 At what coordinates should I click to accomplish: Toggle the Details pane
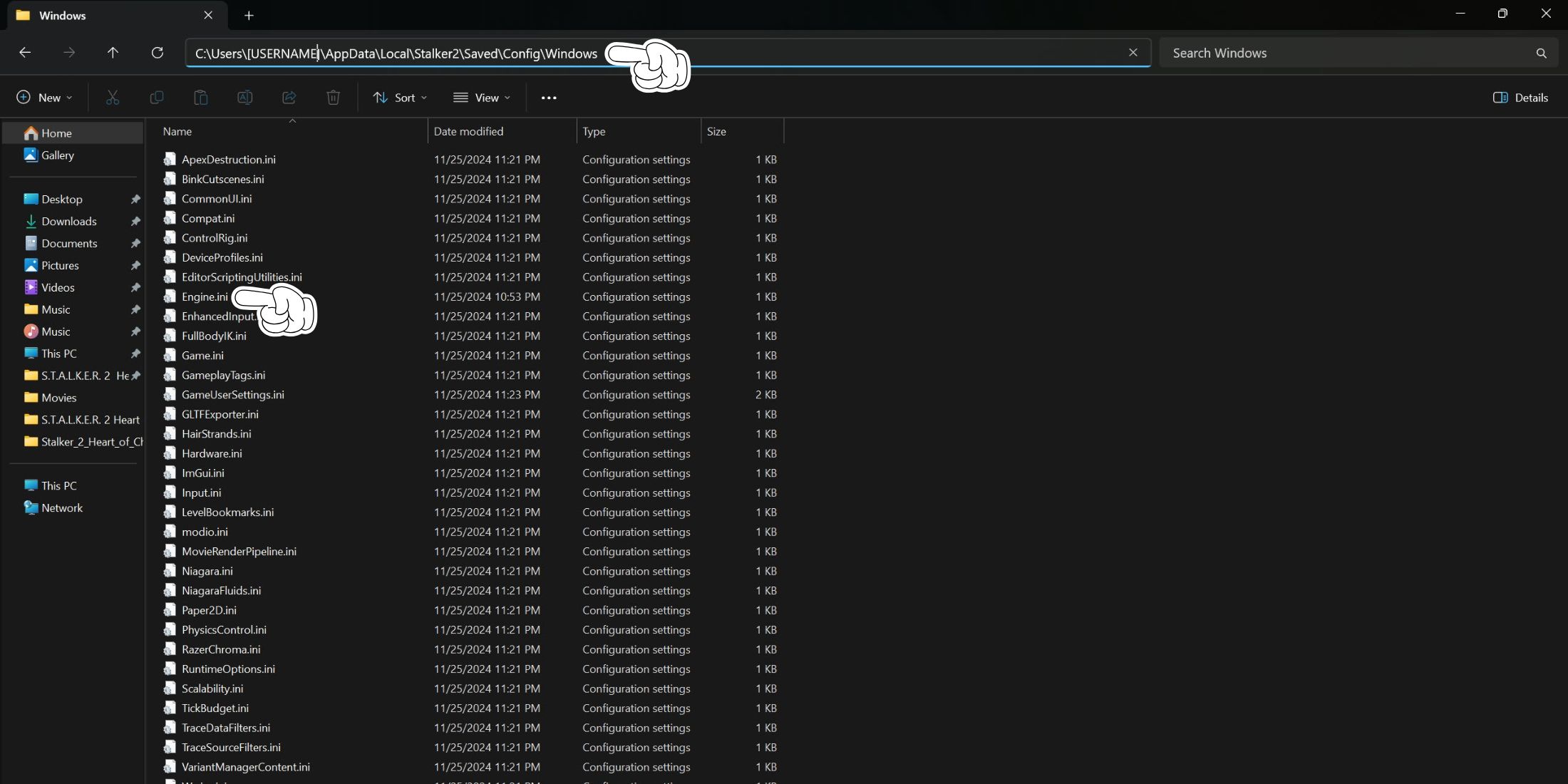pyautogui.click(x=1520, y=98)
